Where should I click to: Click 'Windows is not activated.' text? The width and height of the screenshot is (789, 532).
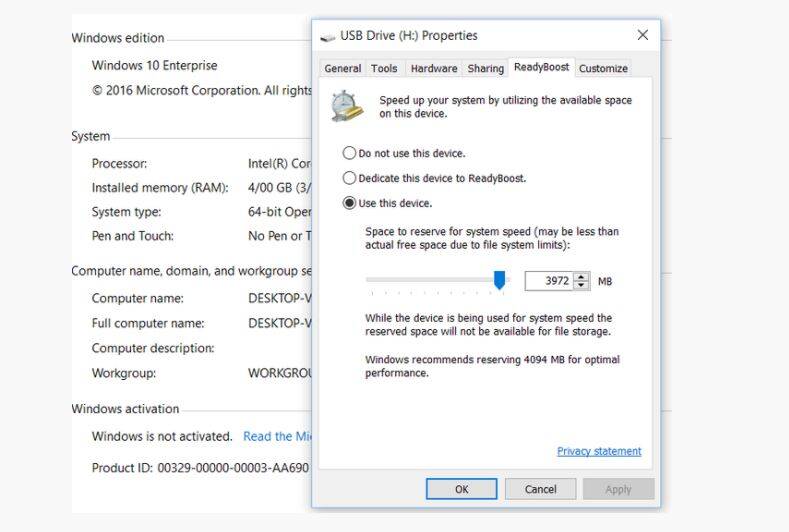pyautogui.click(x=162, y=436)
